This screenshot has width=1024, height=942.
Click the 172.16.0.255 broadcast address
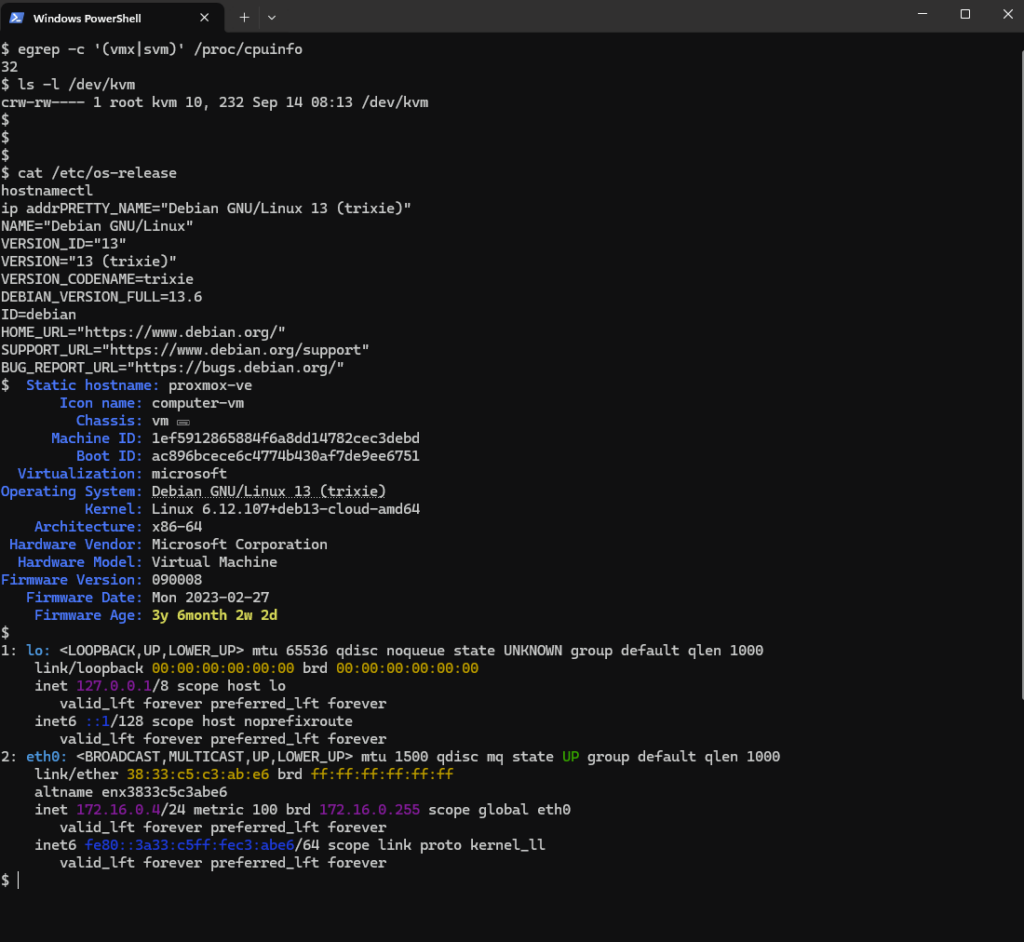tap(370, 810)
